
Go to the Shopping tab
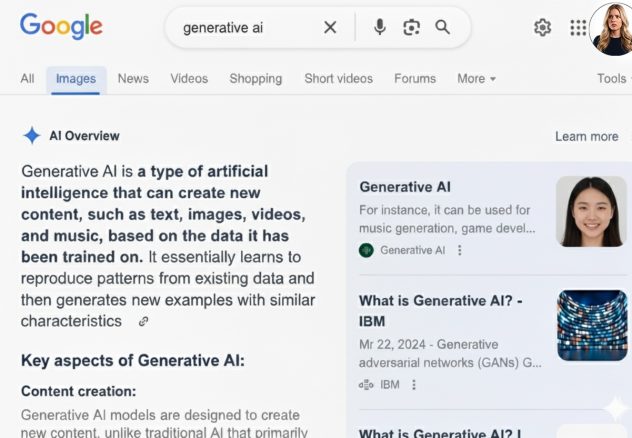[256, 79]
